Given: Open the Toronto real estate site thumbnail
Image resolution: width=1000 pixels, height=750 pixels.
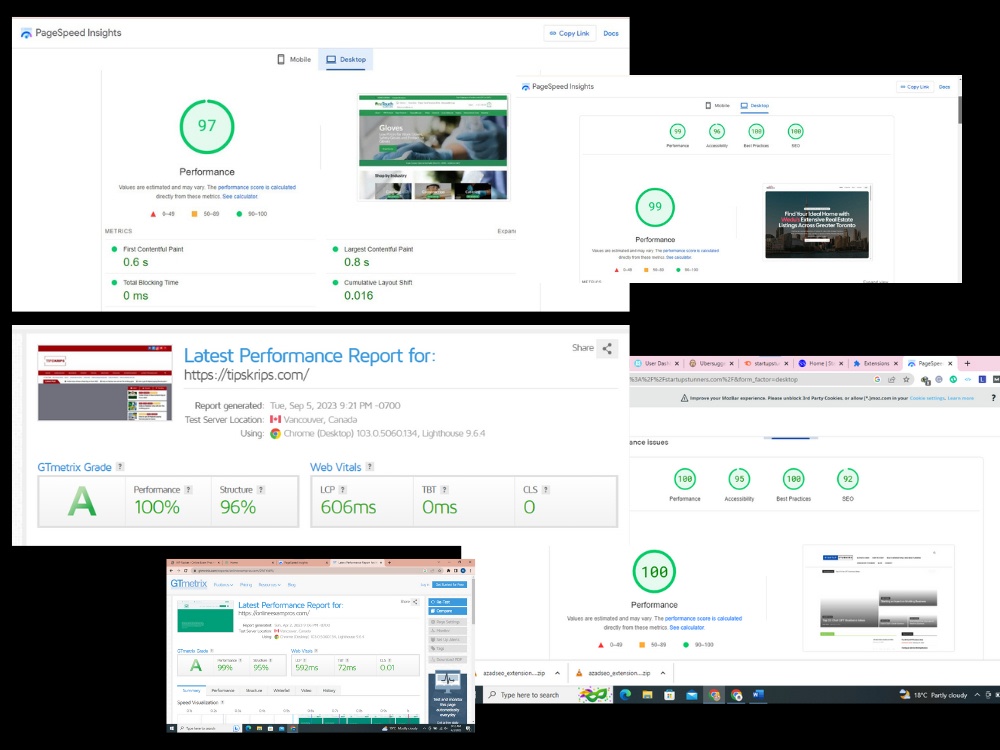Looking at the screenshot, I should point(817,221).
